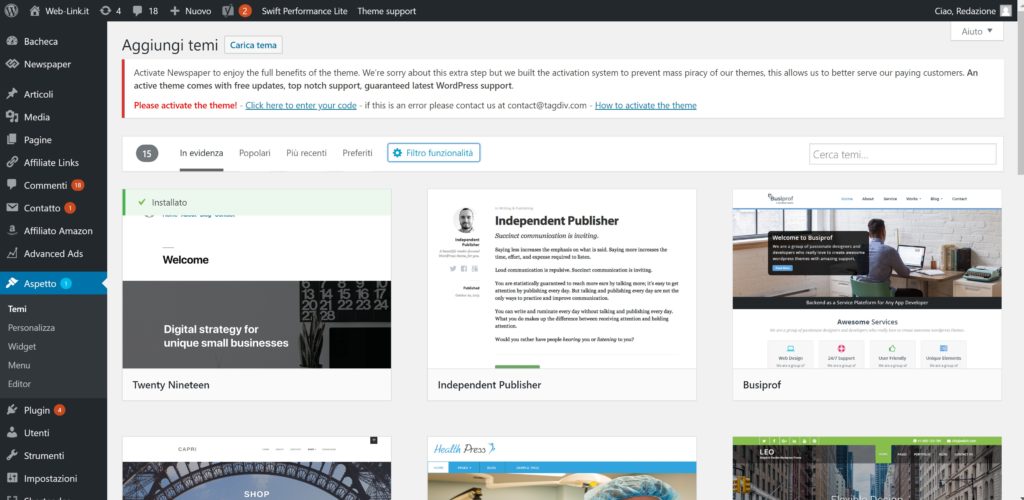Open the Twenty Nineteen theme thumbnail
Viewport: 1024px width, 500px height.
257,279
